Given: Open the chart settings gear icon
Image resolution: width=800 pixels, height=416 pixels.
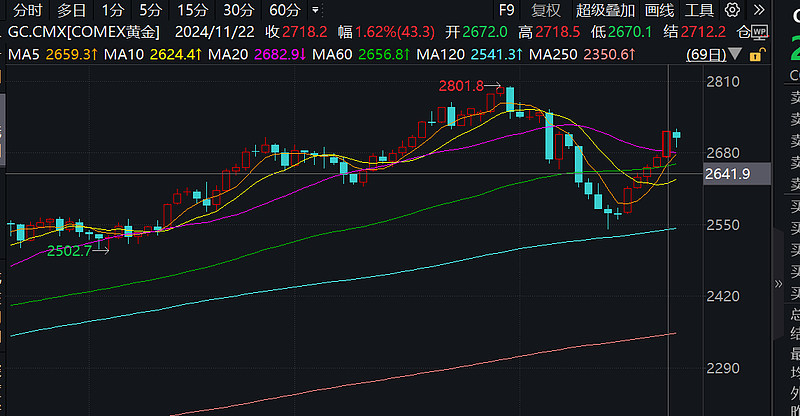Looking at the screenshot, I should tap(732, 10).
